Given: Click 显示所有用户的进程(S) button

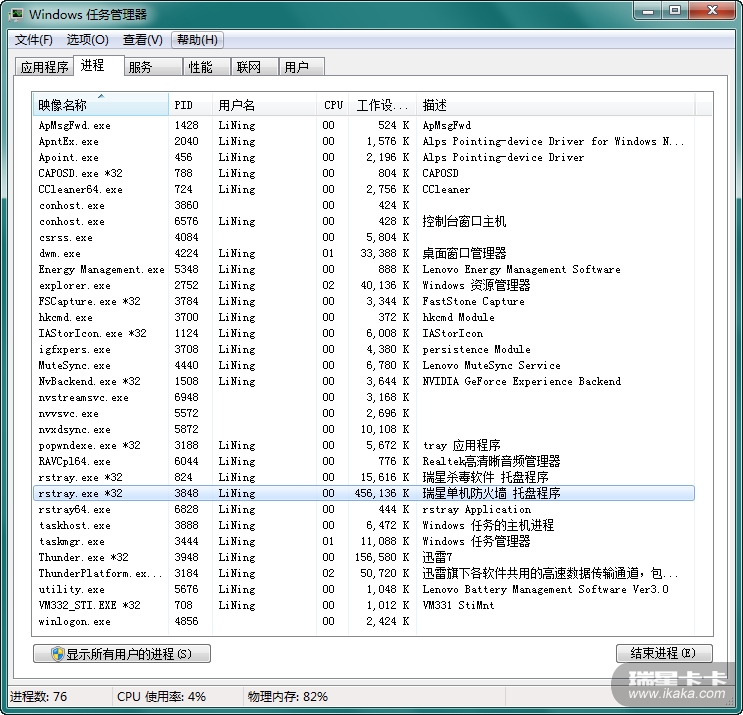Looking at the screenshot, I should point(122,654).
